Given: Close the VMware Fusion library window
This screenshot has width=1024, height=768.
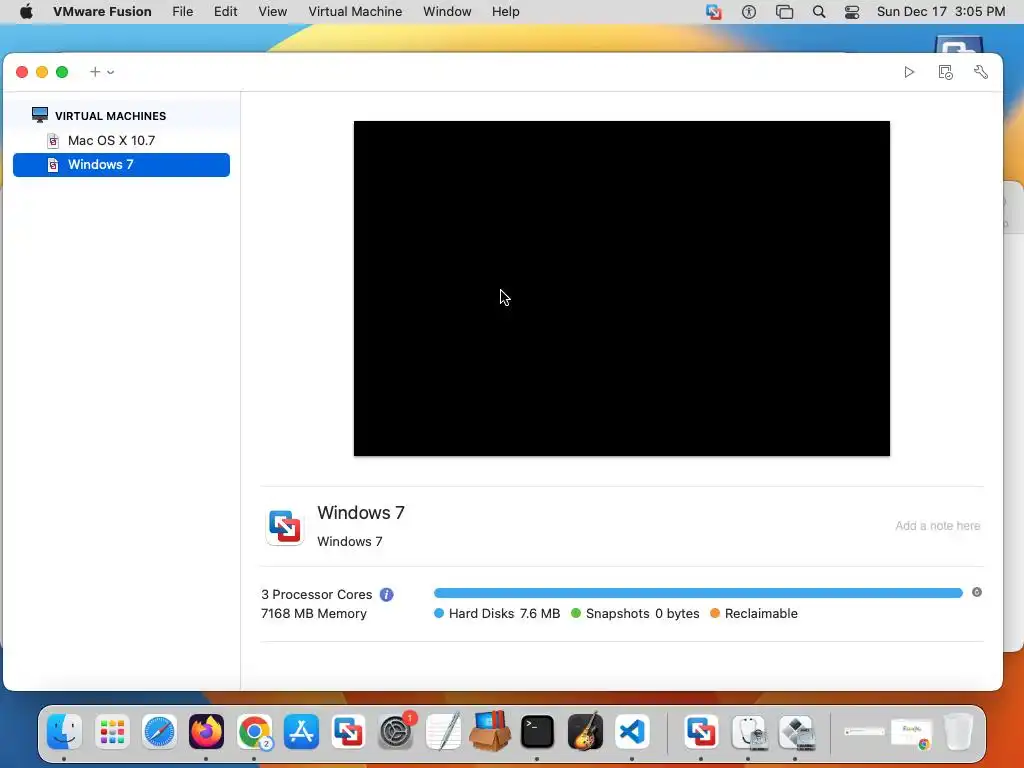Looking at the screenshot, I should pos(22,72).
